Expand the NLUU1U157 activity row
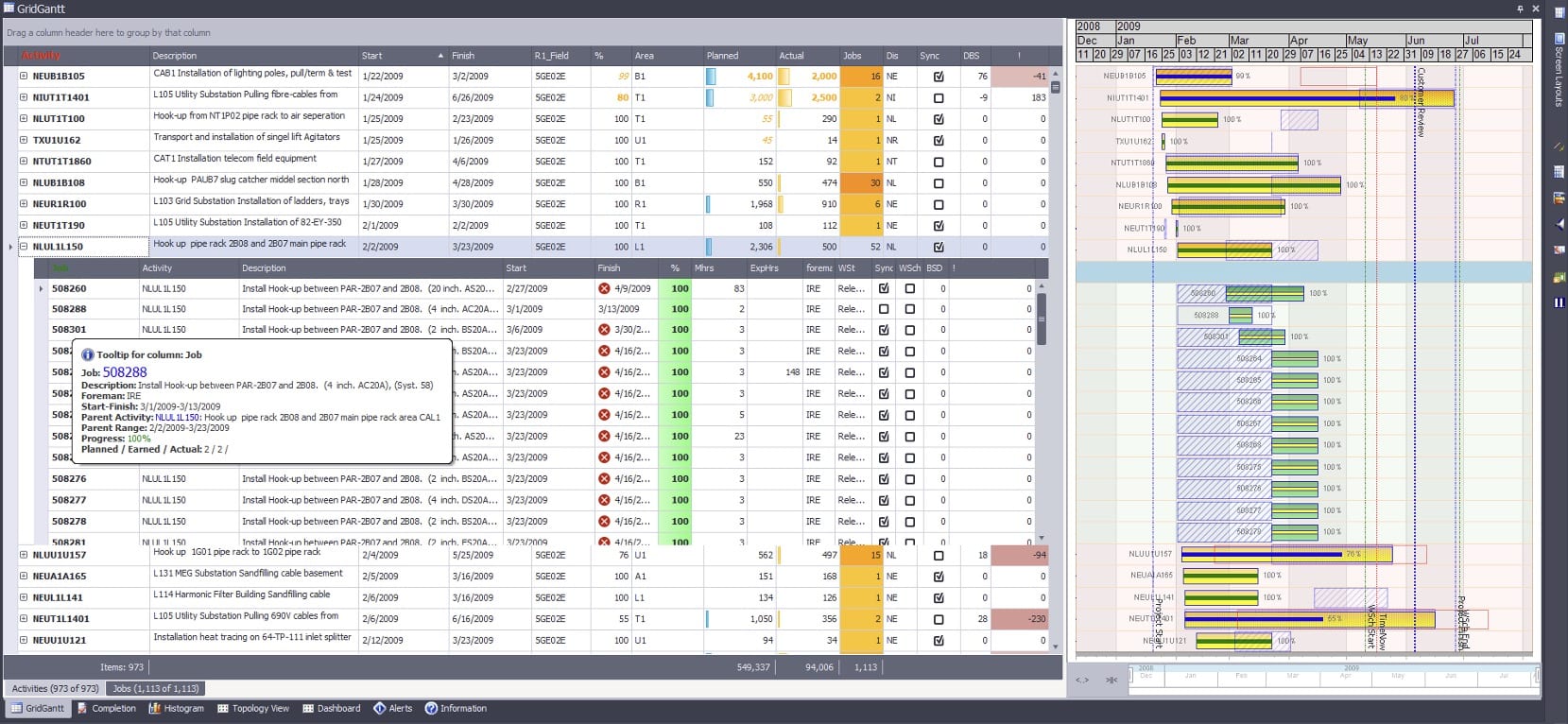This screenshot has width=1568, height=724. pyautogui.click(x=24, y=555)
